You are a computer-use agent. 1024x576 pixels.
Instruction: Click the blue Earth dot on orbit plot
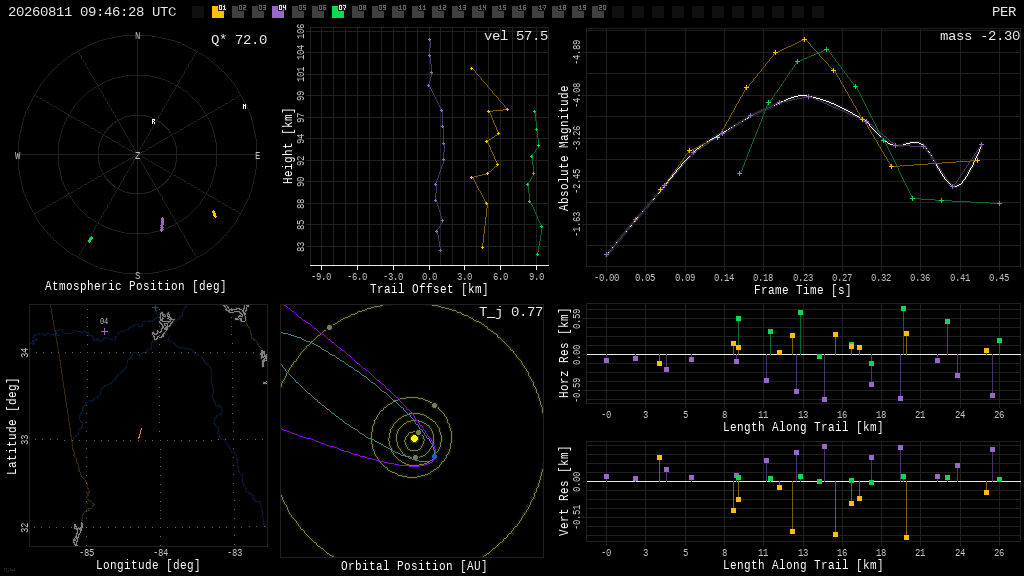[434, 456]
